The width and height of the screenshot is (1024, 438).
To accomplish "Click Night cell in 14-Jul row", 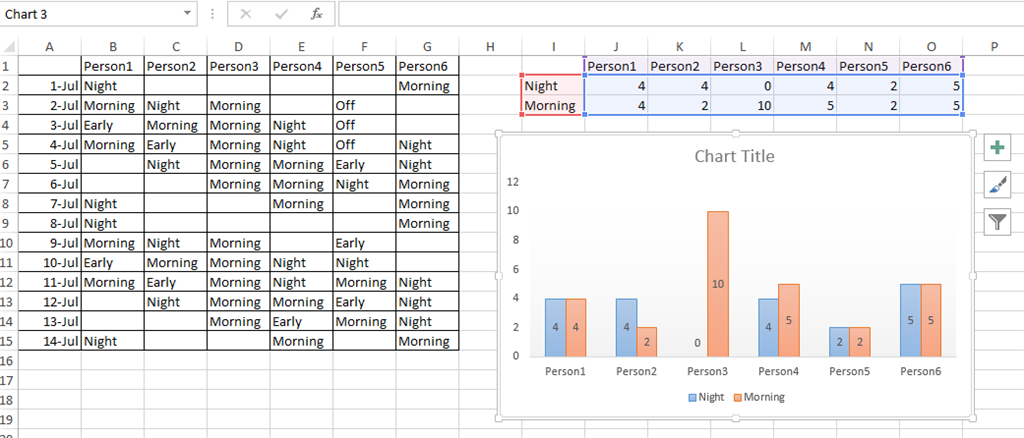I will pos(113,341).
